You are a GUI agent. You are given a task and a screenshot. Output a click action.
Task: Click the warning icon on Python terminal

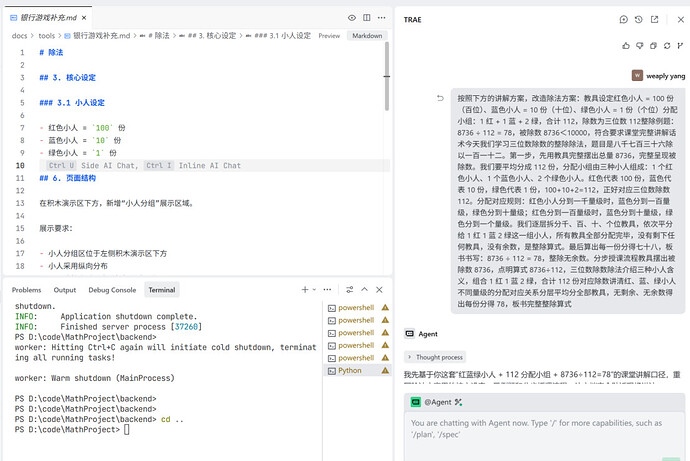point(385,370)
